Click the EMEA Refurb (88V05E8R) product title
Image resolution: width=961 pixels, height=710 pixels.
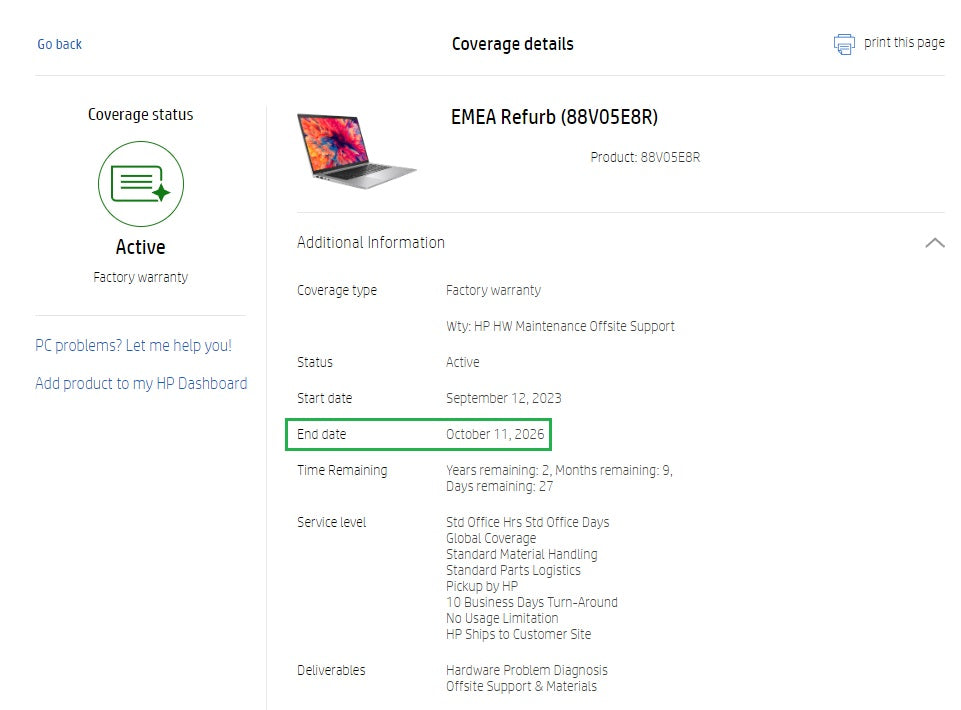click(x=554, y=118)
